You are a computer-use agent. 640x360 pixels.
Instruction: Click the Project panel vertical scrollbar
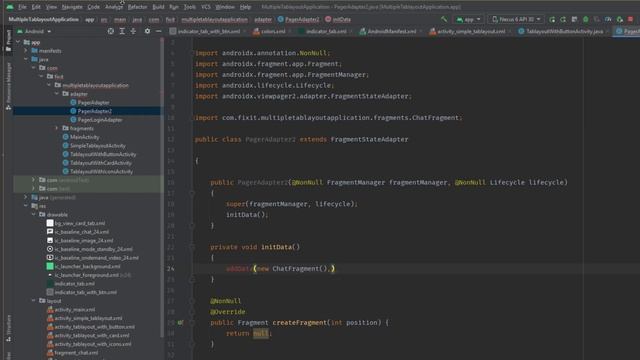162,188
